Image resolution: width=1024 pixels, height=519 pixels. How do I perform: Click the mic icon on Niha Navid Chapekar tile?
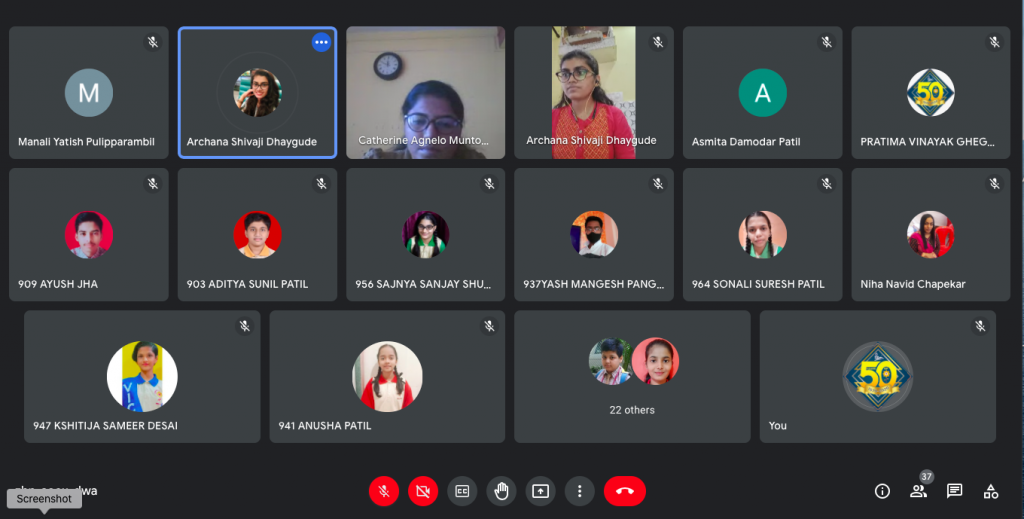(x=995, y=184)
